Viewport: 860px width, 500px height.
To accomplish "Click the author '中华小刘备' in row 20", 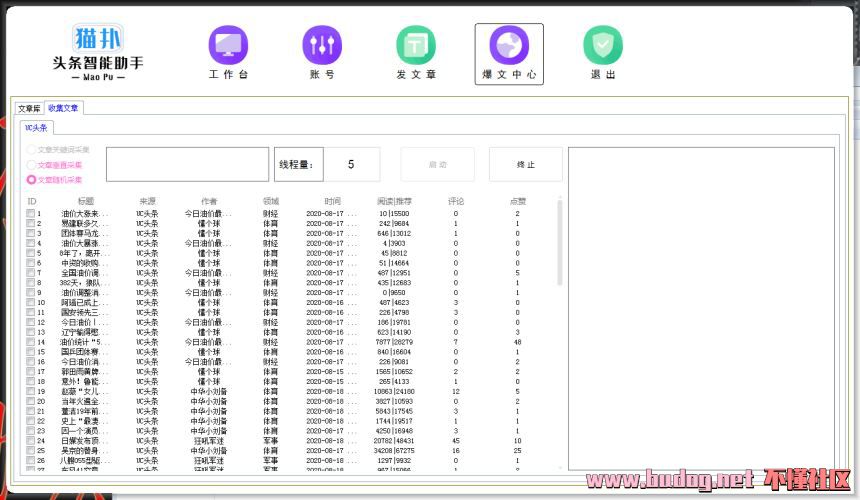I will pos(209,401).
